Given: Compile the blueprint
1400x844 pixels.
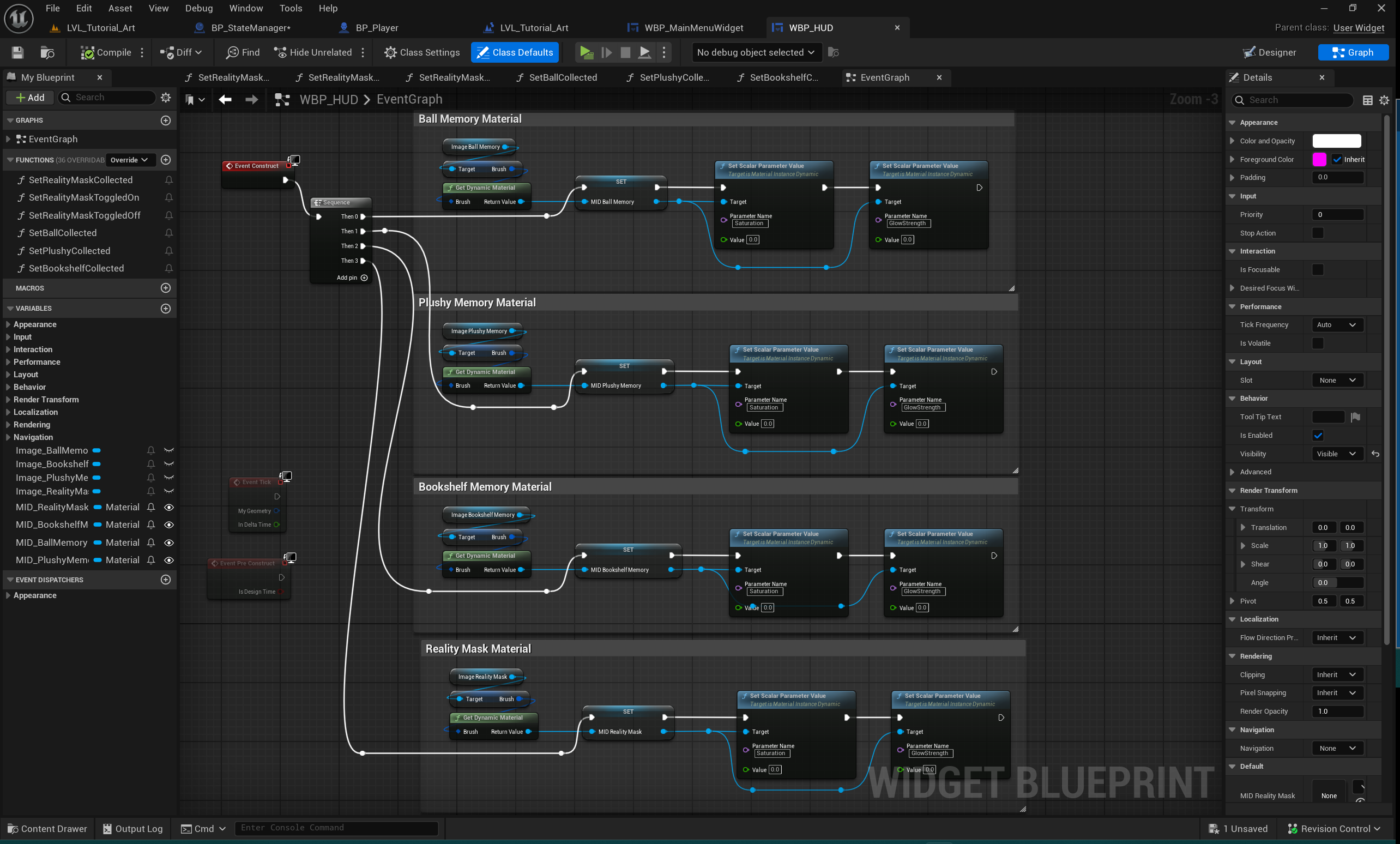Looking at the screenshot, I should tap(105, 52).
